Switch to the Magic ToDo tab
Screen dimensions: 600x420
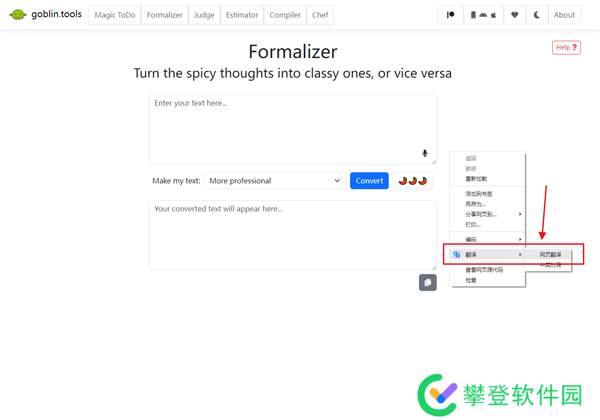115,15
